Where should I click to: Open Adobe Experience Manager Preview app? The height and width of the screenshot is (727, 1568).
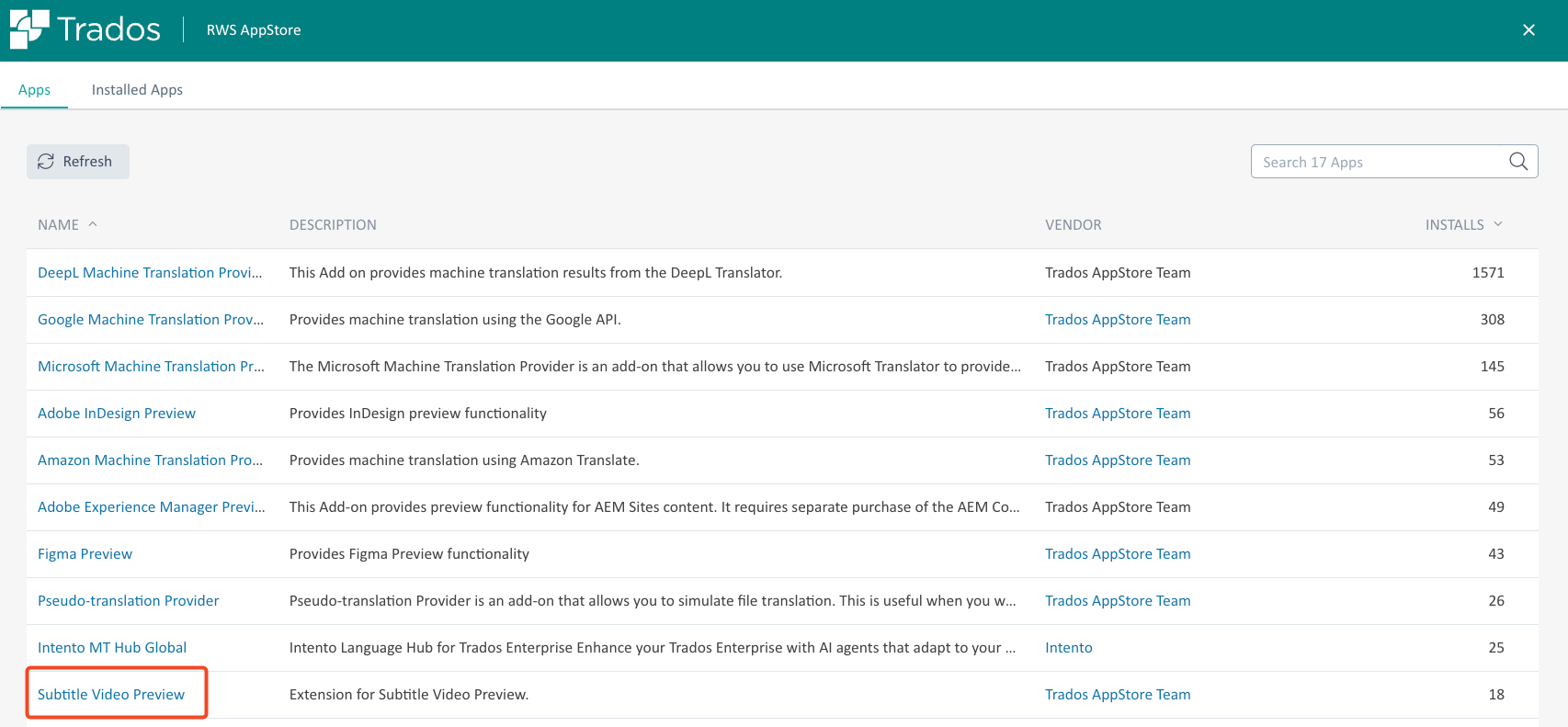(x=152, y=507)
